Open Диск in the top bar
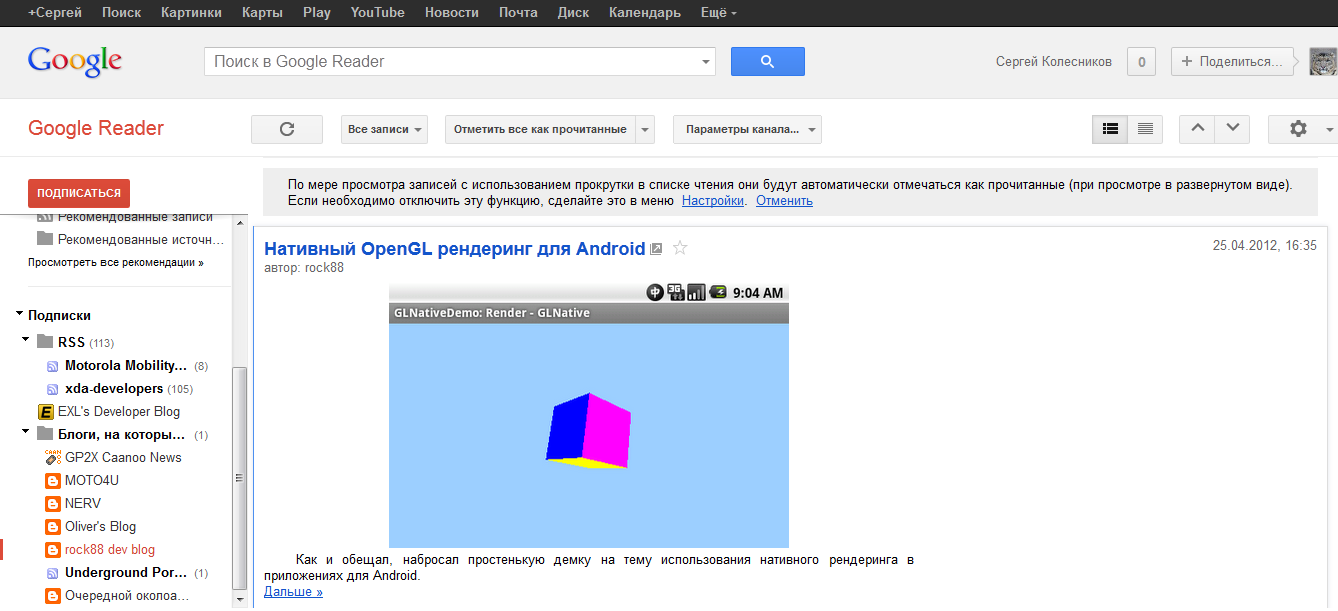1338x611 pixels. coord(573,13)
